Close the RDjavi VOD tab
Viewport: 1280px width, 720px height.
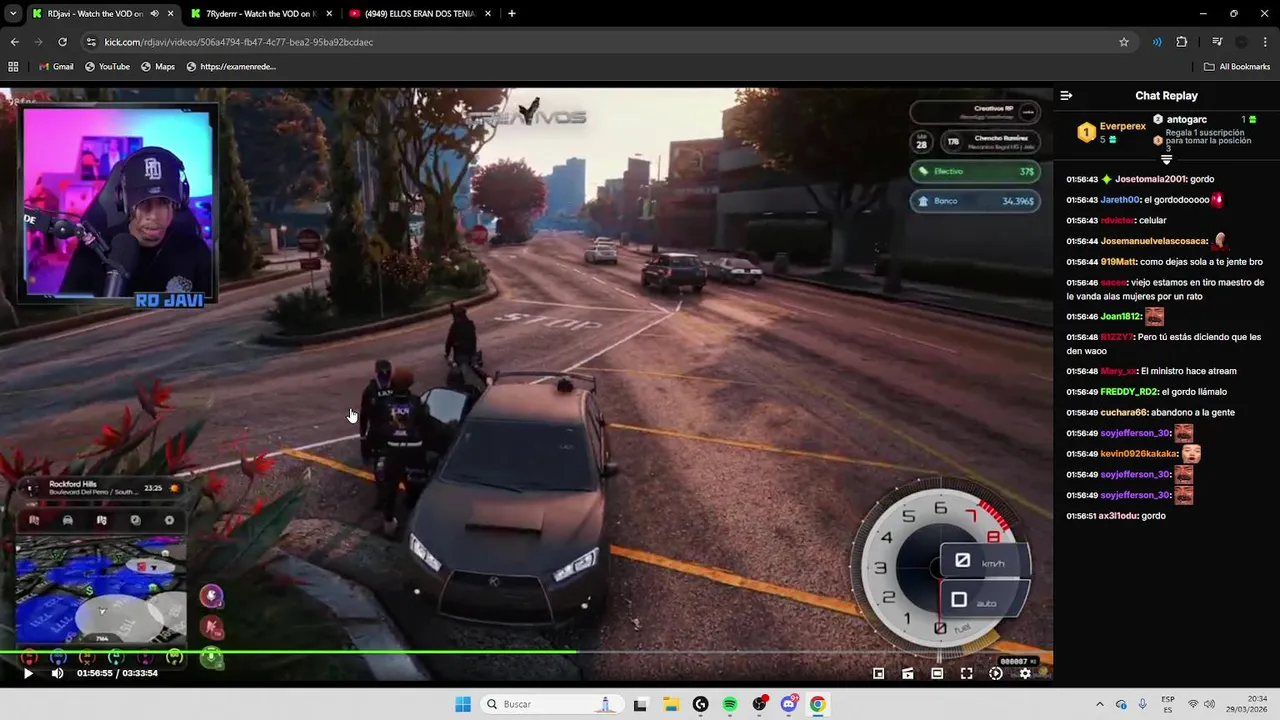click(170, 14)
